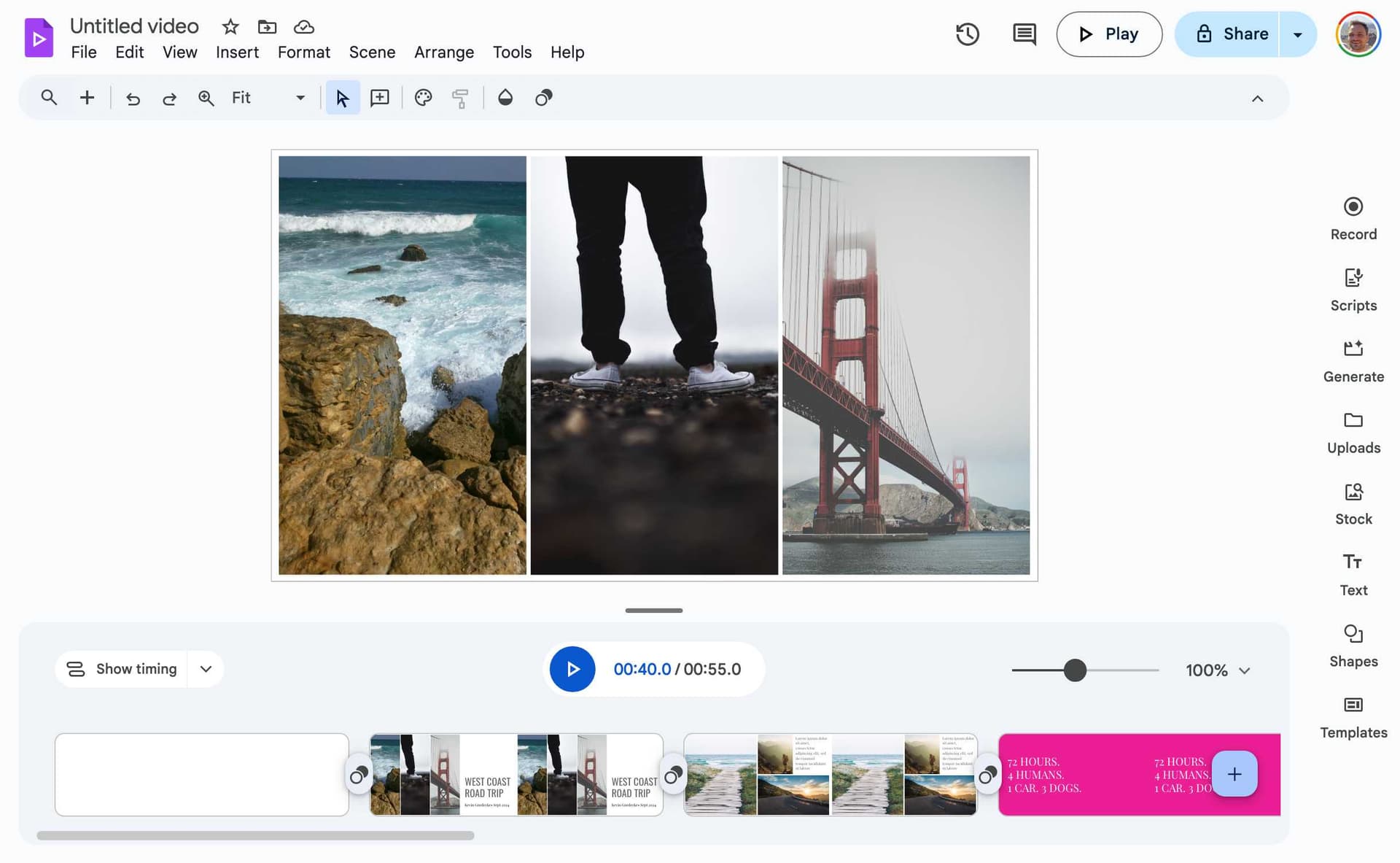Click the theme palette icon in toolbar
Screen dimensions: 1400x863
(423, 98)
